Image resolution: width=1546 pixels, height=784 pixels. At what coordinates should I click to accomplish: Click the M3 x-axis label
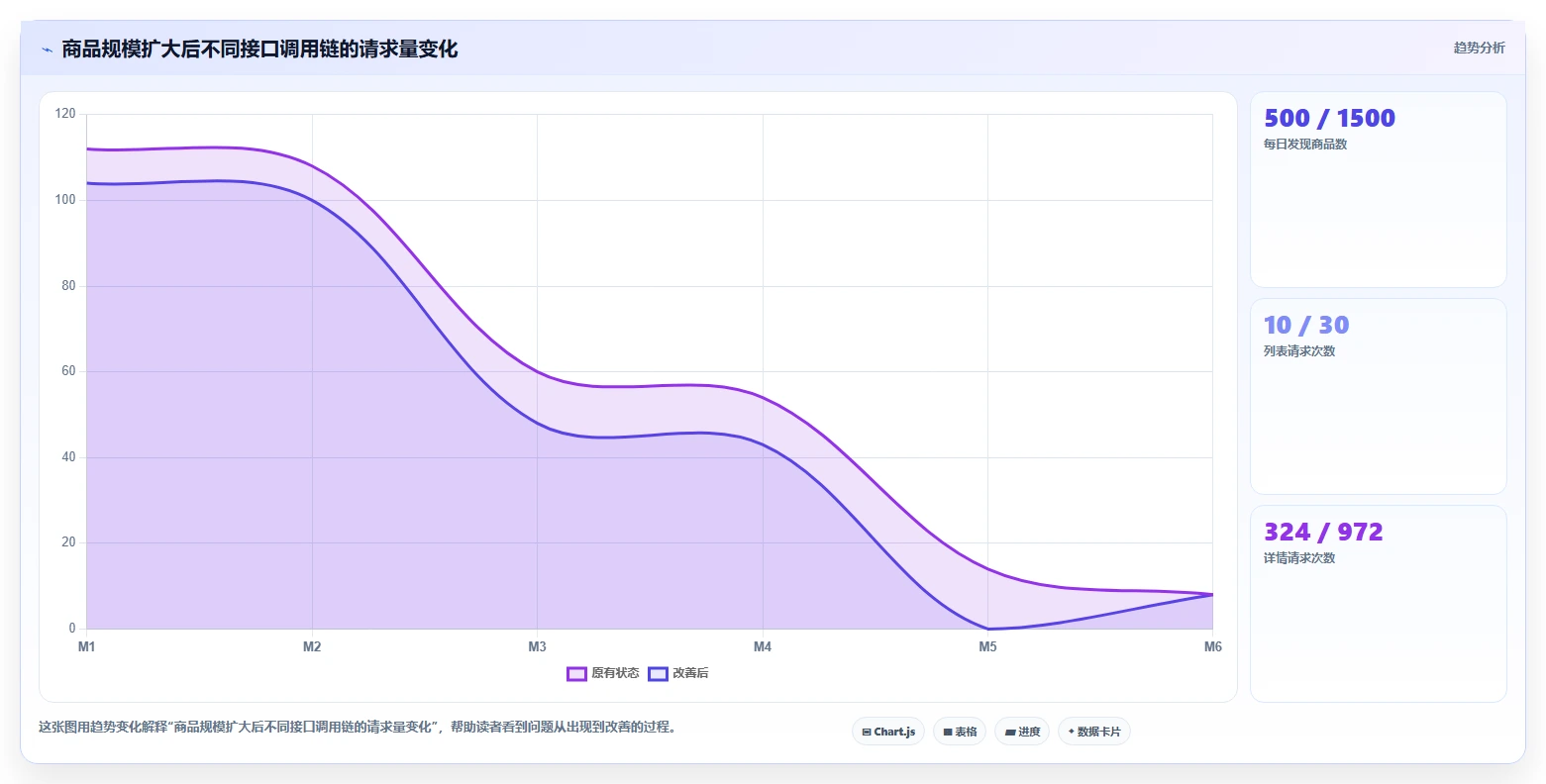pyautogui.click(x=537, y=647)
